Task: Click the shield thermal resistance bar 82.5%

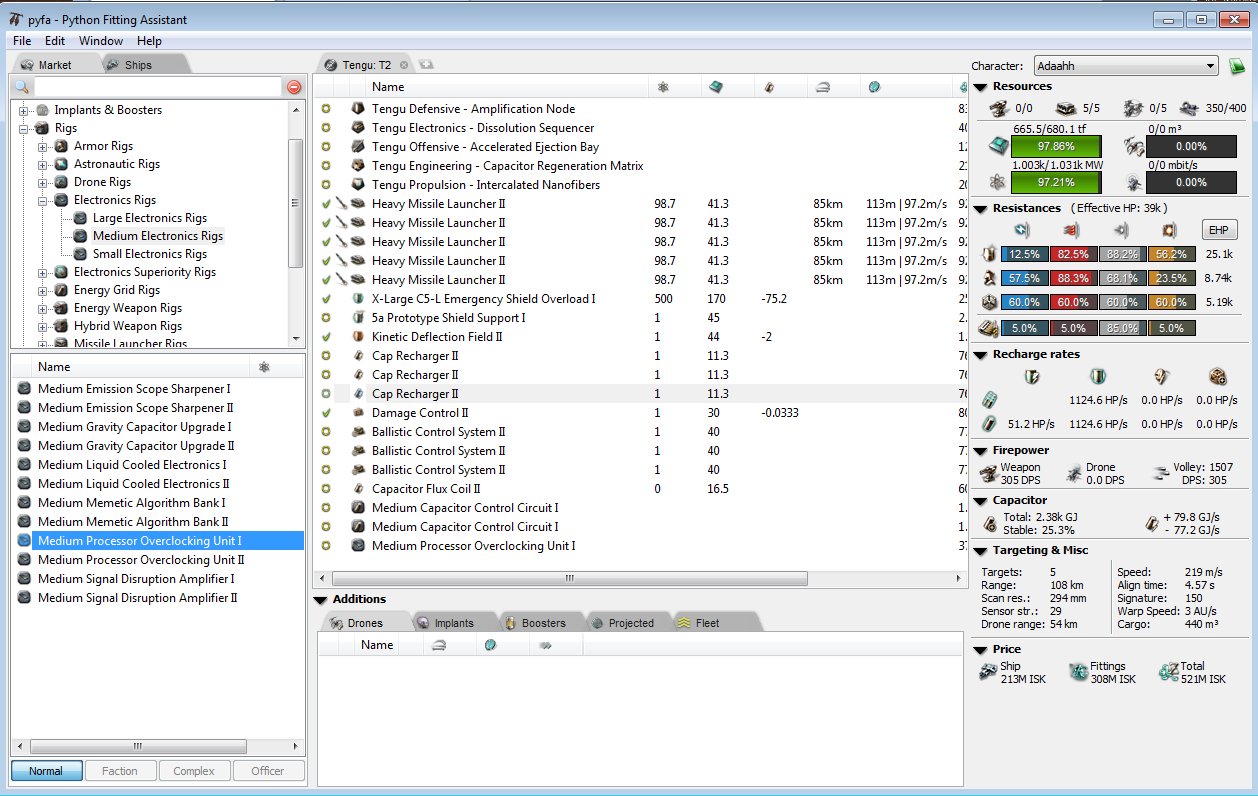Action: [x=1073, y=254]
